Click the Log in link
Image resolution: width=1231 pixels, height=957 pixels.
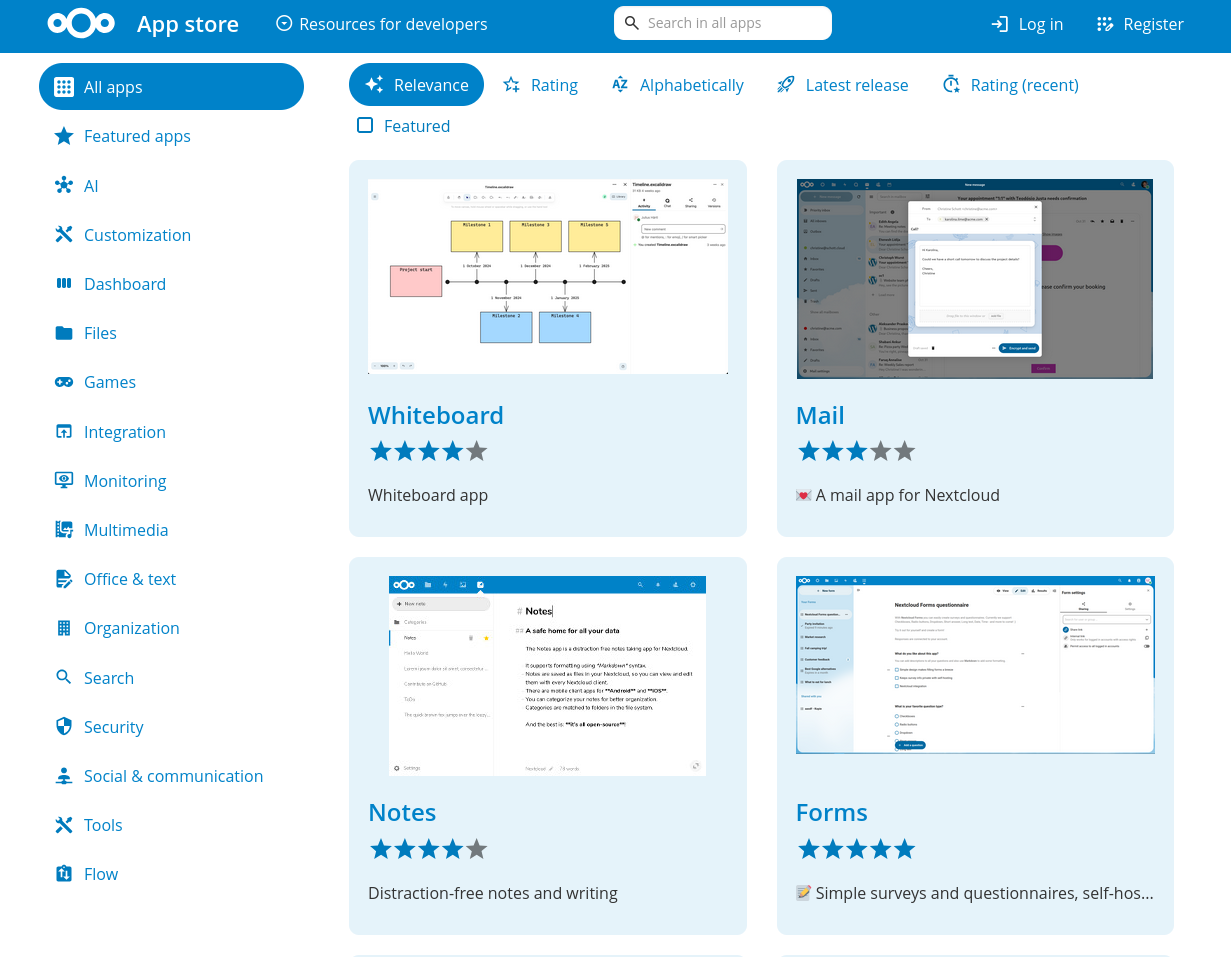point(1027,24)
